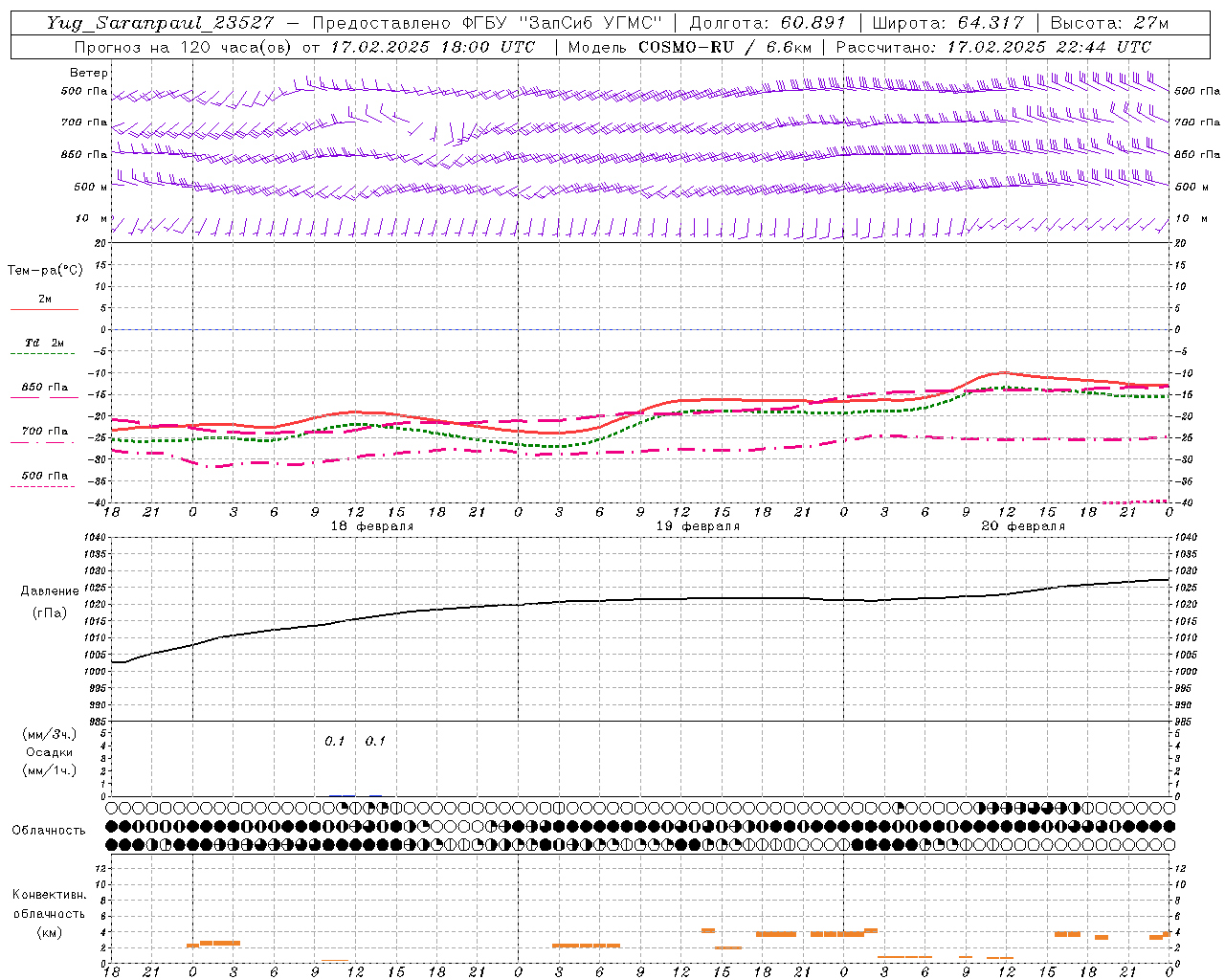Select the Облачность cloud cover label
The image size is (1225, 980).
49,831
